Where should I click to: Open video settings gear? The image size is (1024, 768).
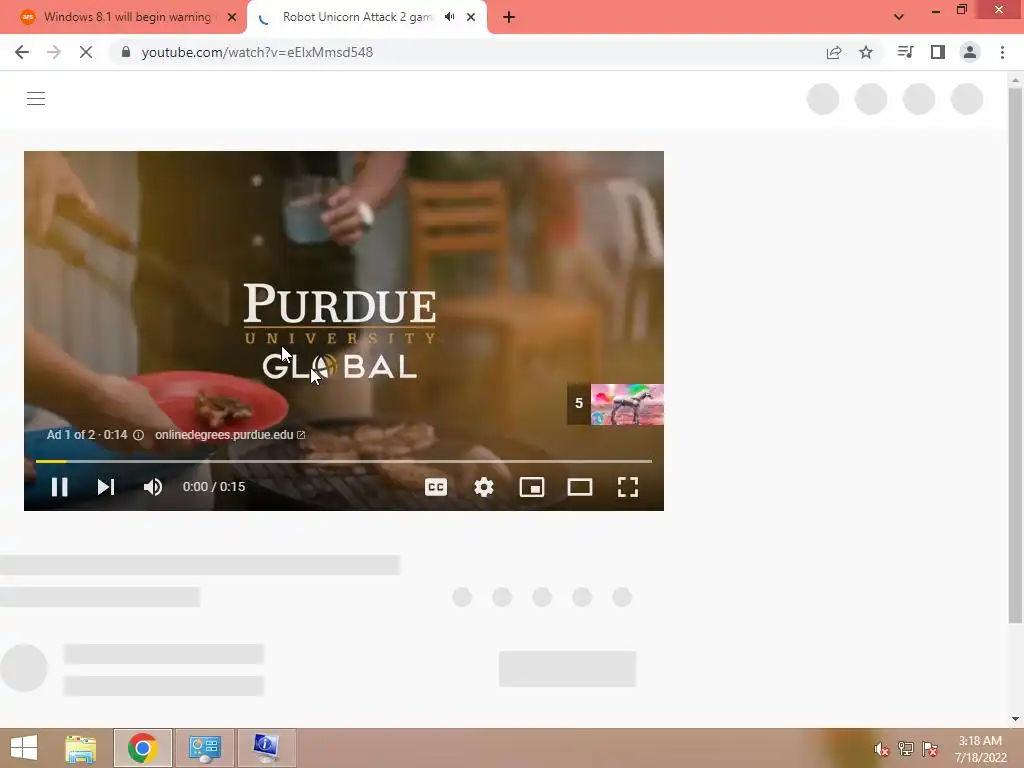pos(484,487)
